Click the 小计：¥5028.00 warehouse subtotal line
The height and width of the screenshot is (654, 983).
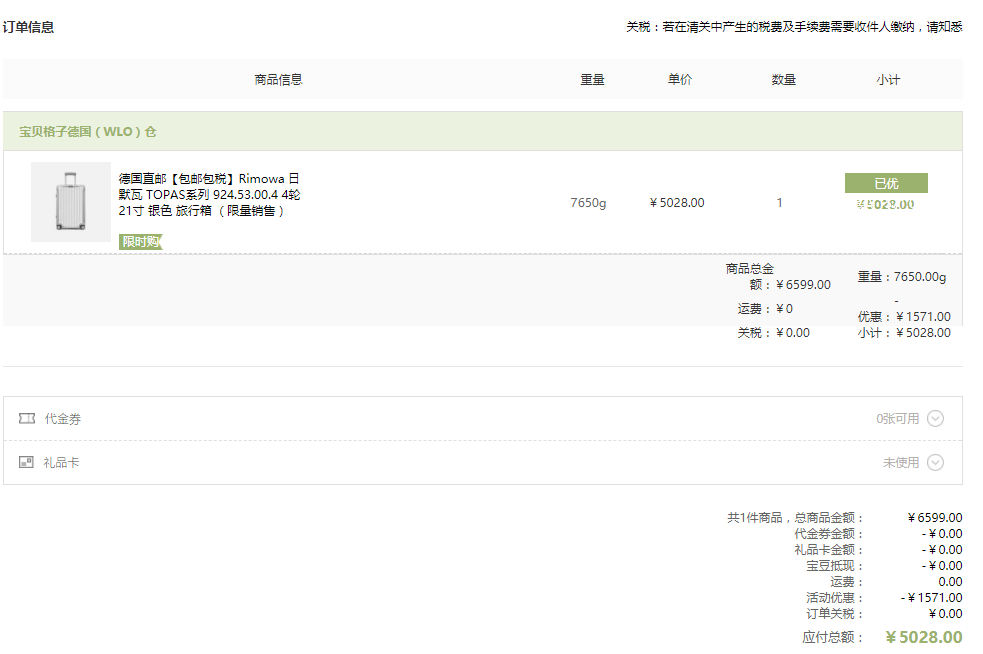(904, 333)
